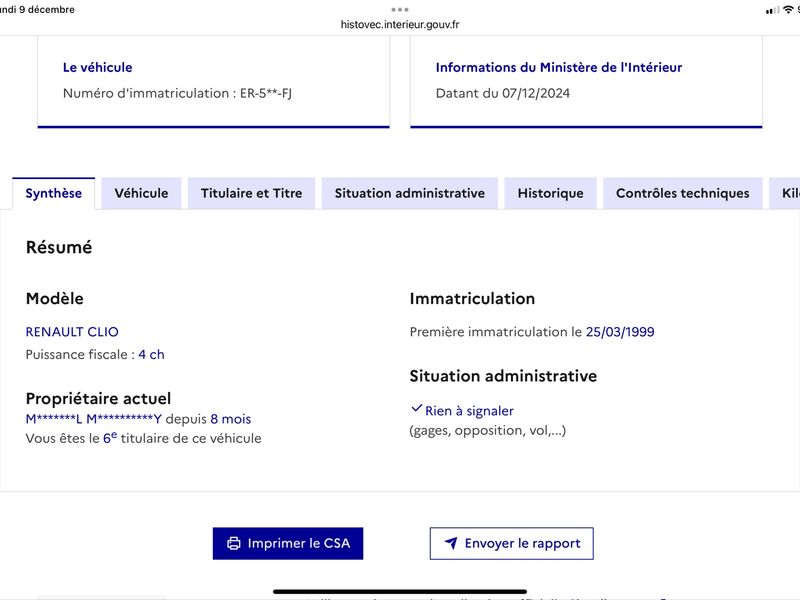Image resolution: width=800 pixels, height=600 pixels.
Task: Click the paper plane icon on Envoyer le rapport
Action: point(451,543)
